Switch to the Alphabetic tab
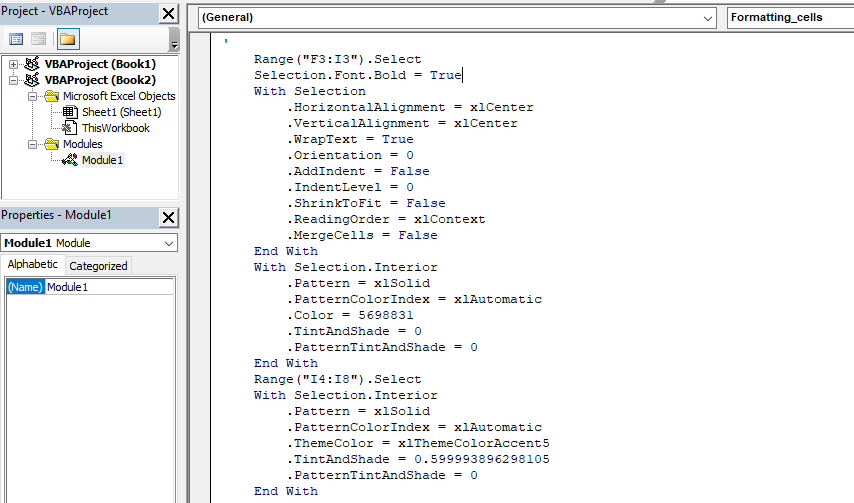This screenshot has height=503, width=854. tap(33, 265)
